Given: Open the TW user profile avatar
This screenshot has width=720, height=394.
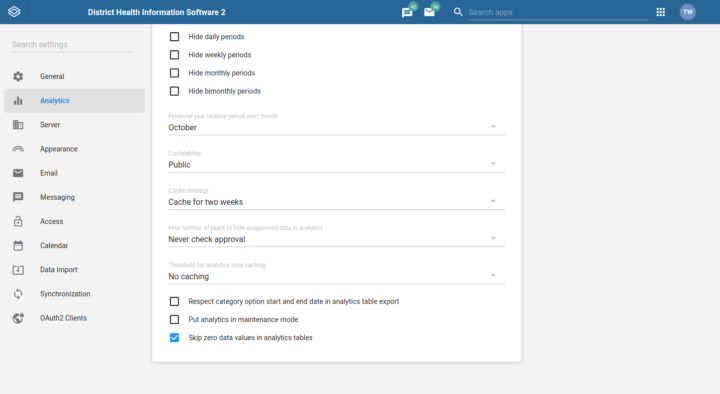Looking at the screenshot, I should (687, 12).
